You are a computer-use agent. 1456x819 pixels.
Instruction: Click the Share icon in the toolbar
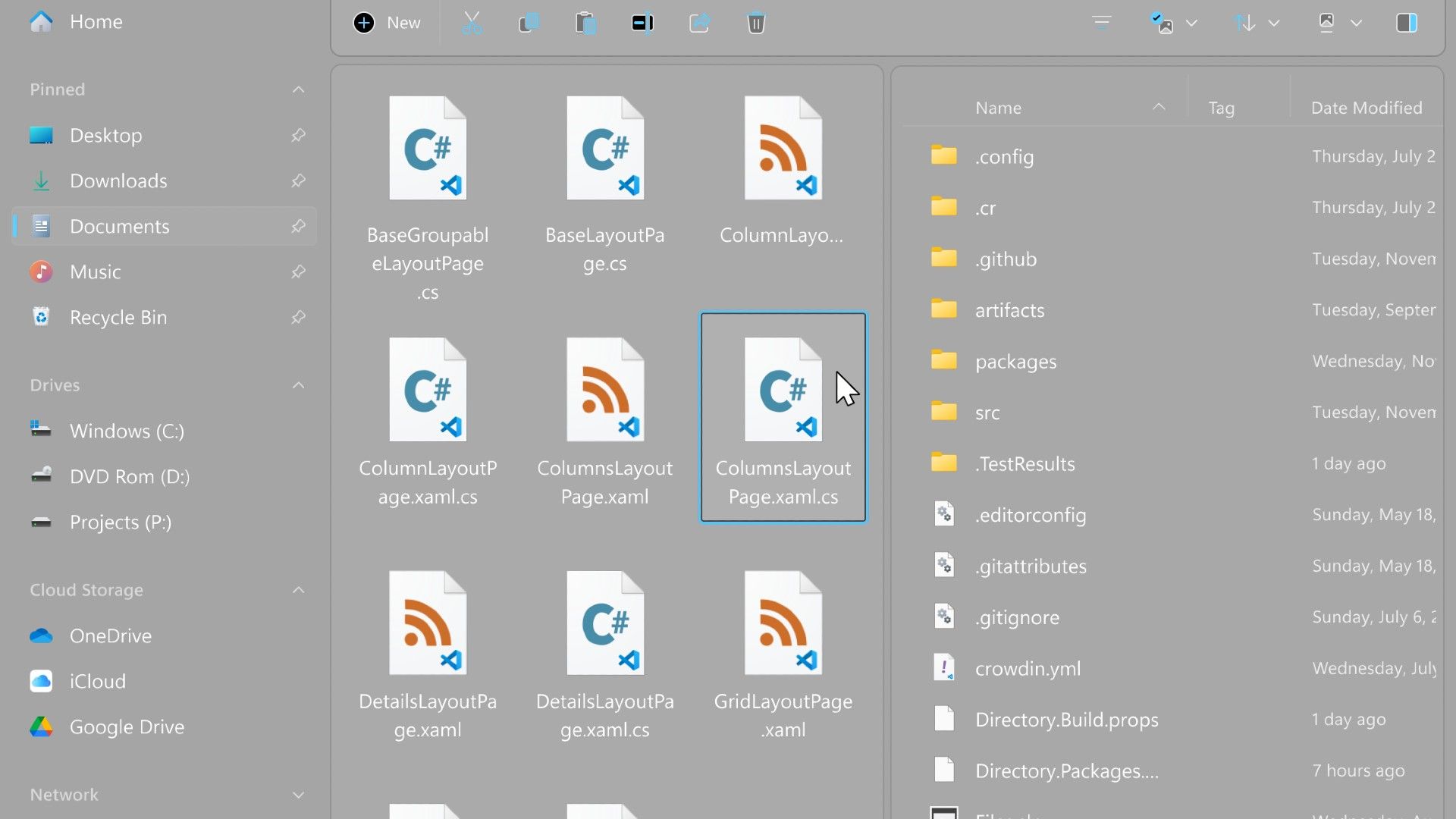point(699,23)
